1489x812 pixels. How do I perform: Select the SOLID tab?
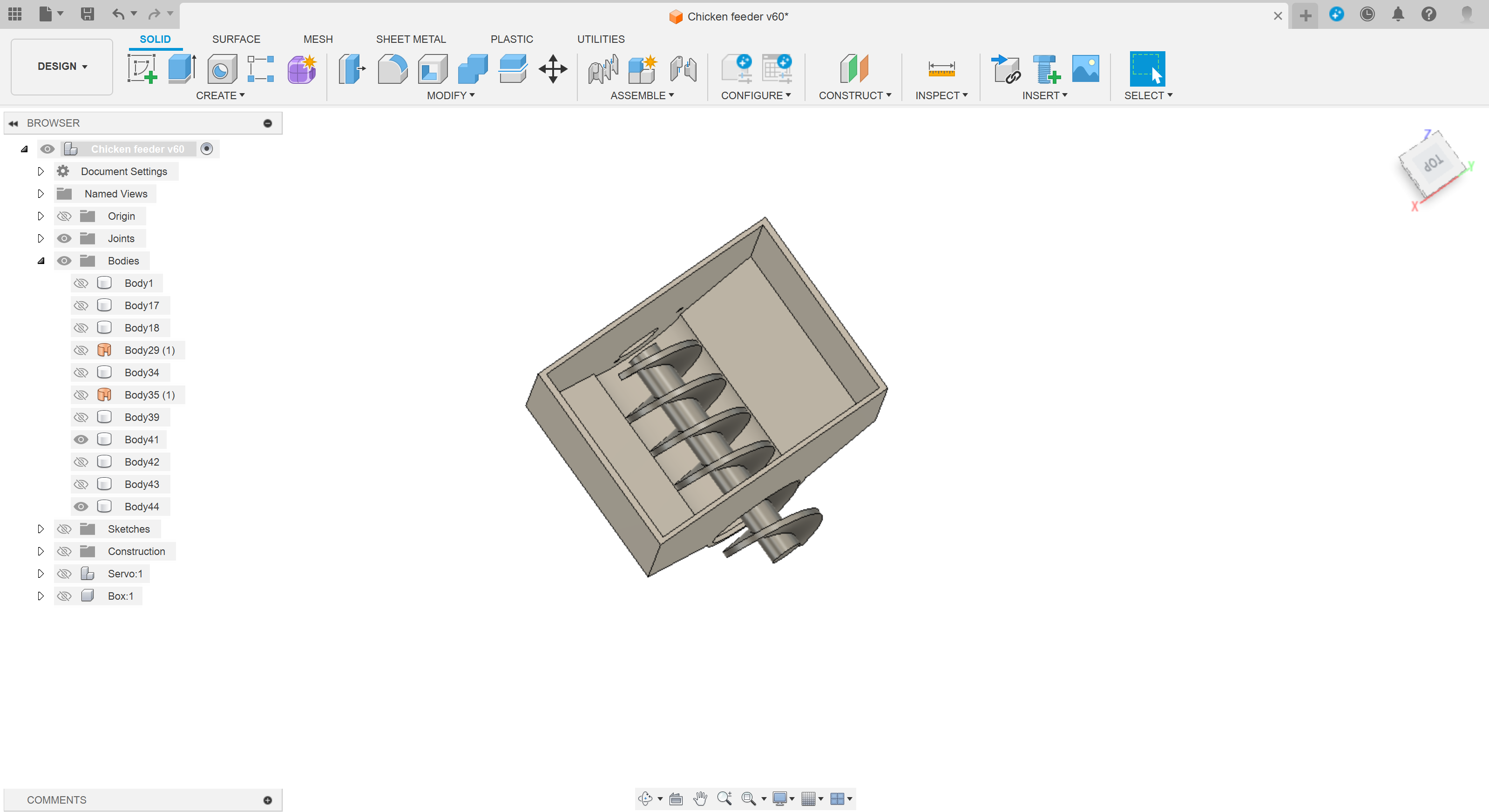(155, 39)
